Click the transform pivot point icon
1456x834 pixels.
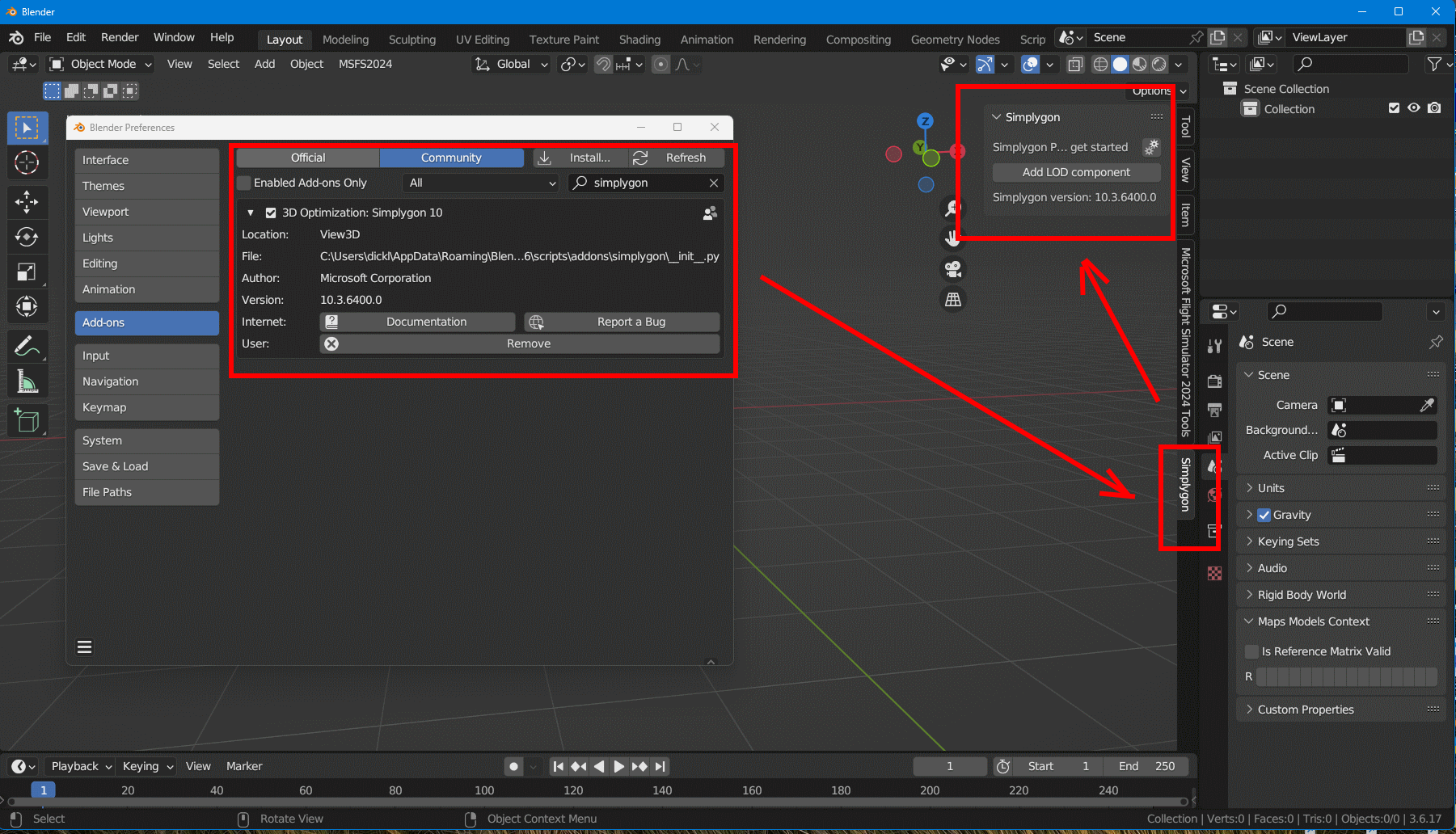[573, 64]
